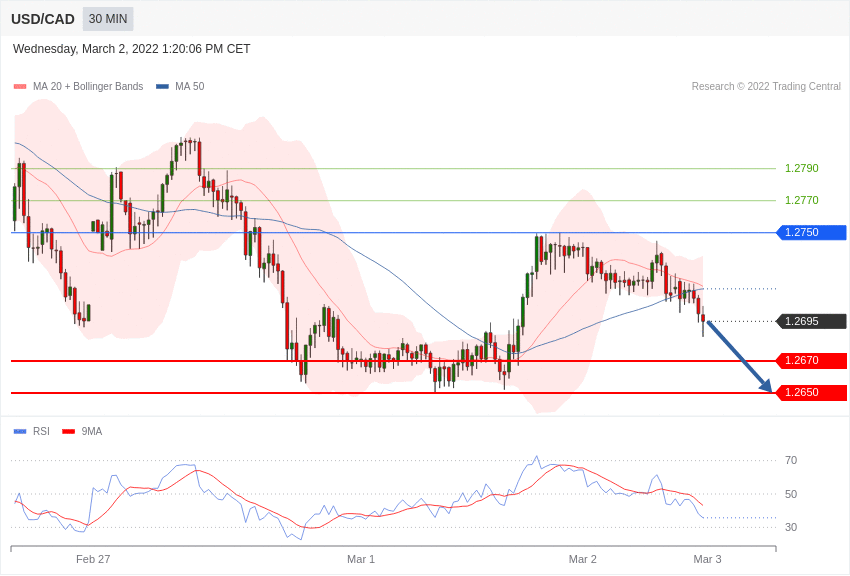
Task: Click the black 1.2695 current price tag
Action: 812,321
